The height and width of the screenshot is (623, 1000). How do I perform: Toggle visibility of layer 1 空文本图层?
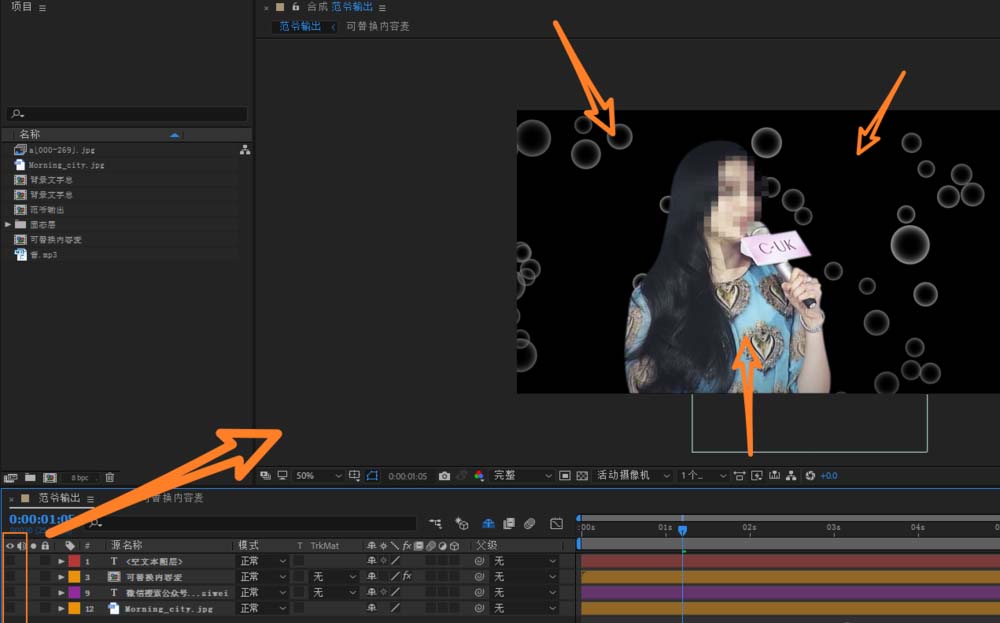click(x=10, y=561)
